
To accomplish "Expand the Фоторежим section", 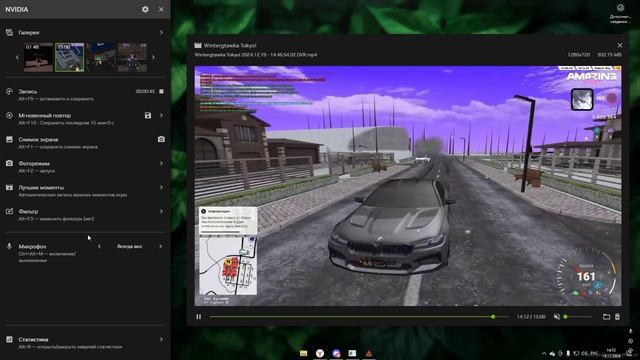I will click(x=161, y=163).
